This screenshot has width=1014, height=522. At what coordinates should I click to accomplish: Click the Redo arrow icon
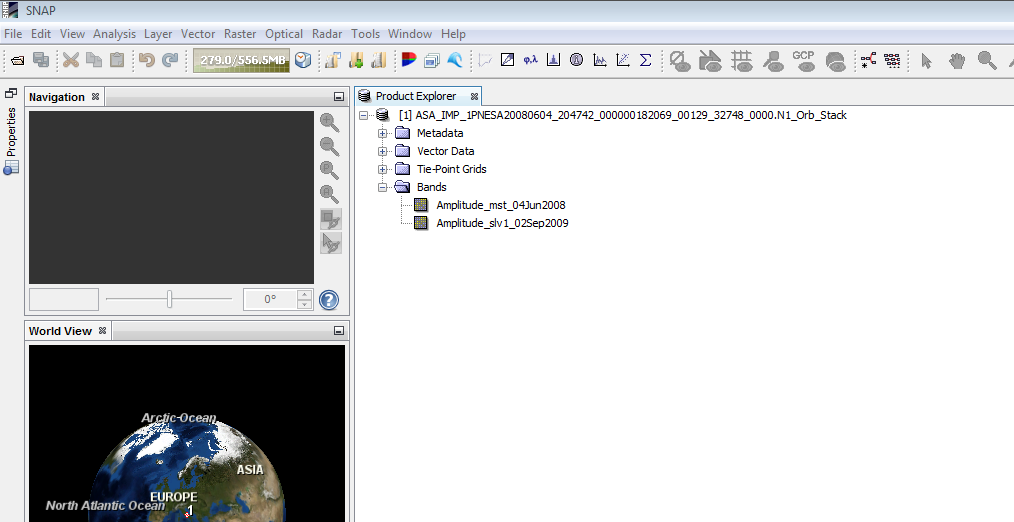click(x=170, y=60)
